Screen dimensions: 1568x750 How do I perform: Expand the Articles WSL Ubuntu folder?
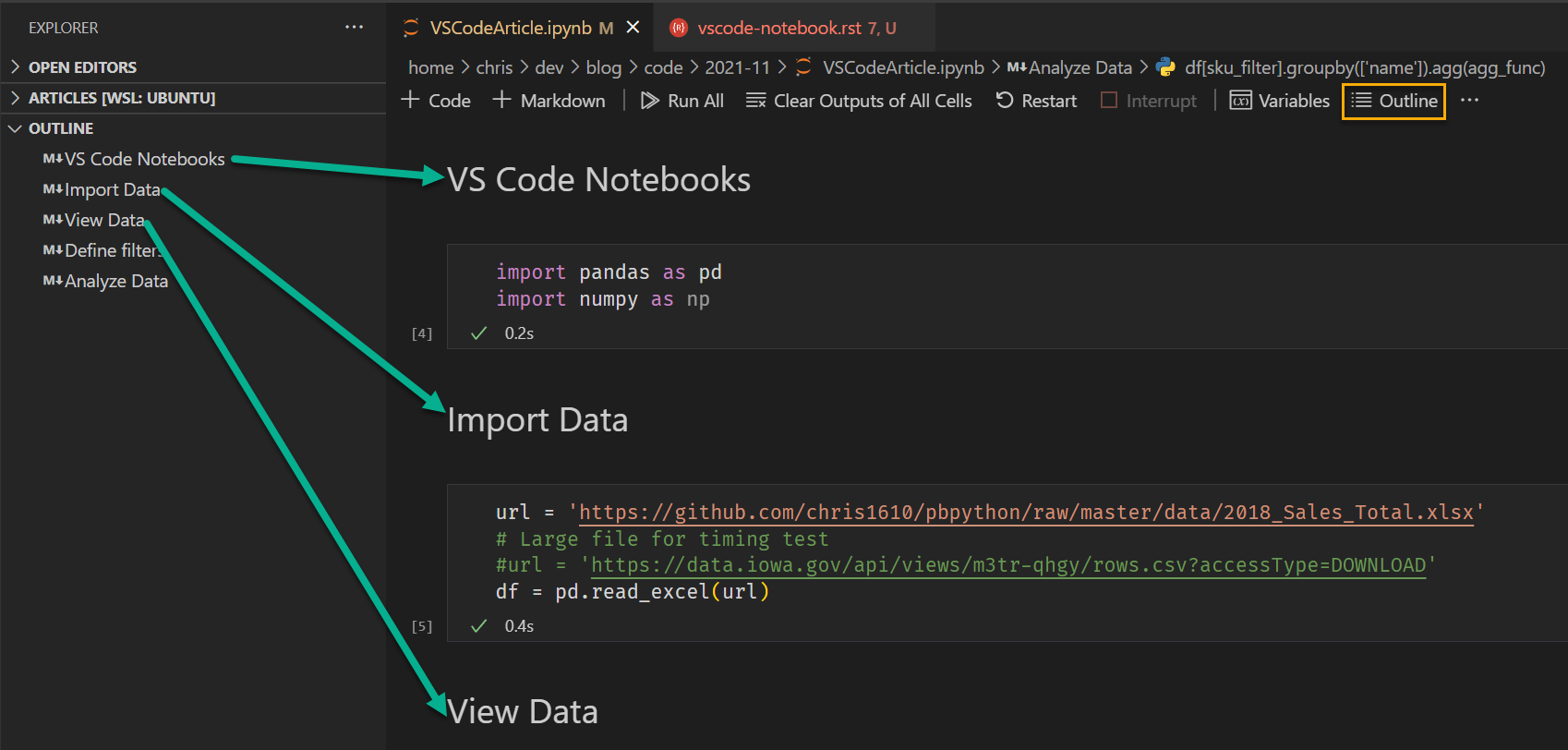121,98
